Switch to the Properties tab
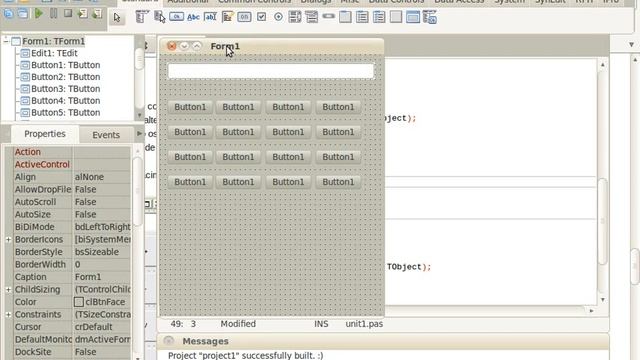 click(x=45, y=134)
